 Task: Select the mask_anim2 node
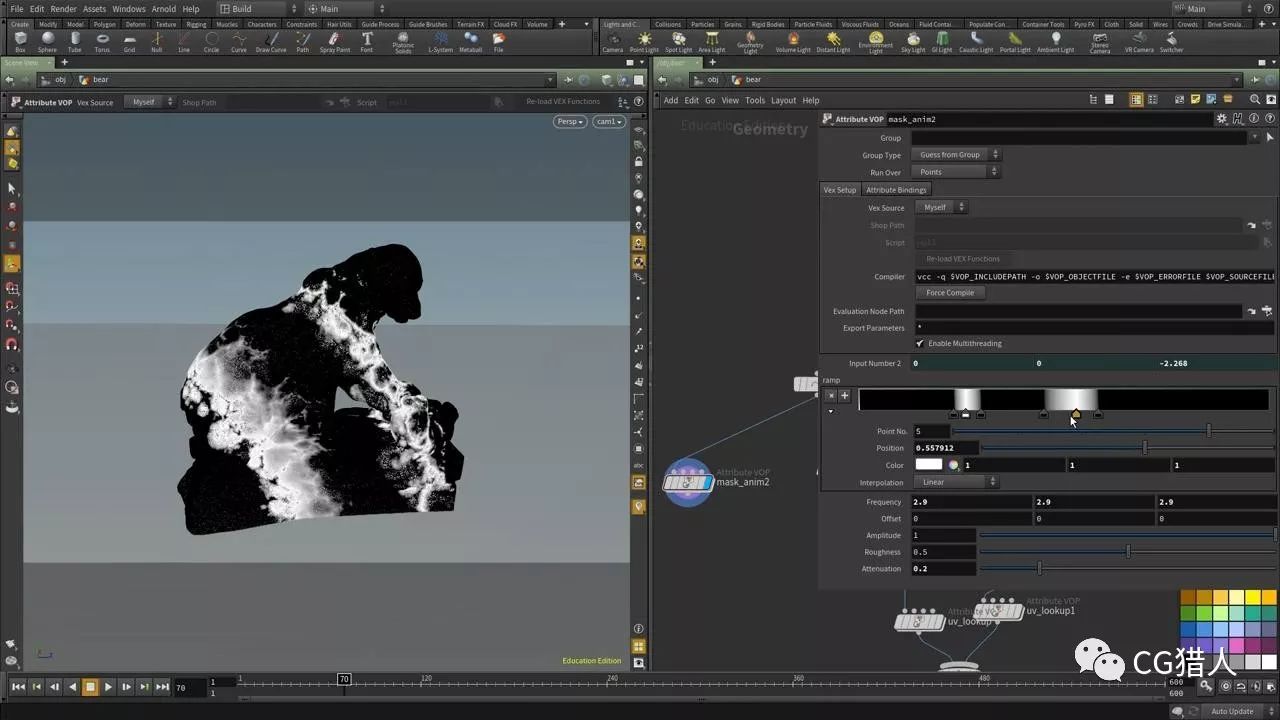[x=688, y=482]
